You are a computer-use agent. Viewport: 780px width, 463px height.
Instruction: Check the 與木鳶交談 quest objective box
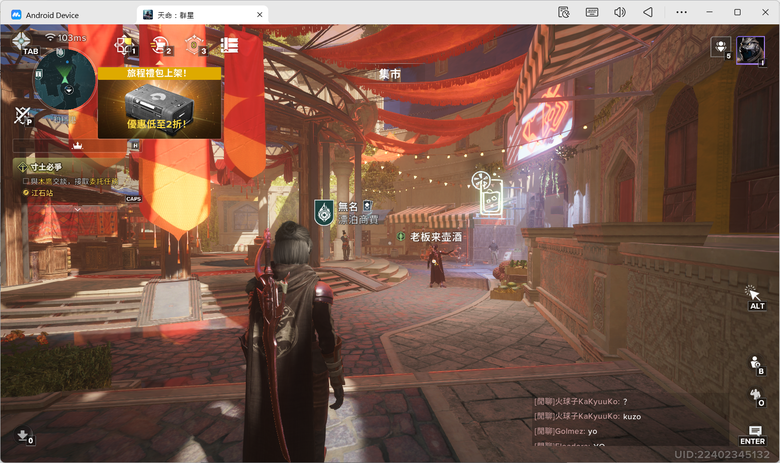26,182
